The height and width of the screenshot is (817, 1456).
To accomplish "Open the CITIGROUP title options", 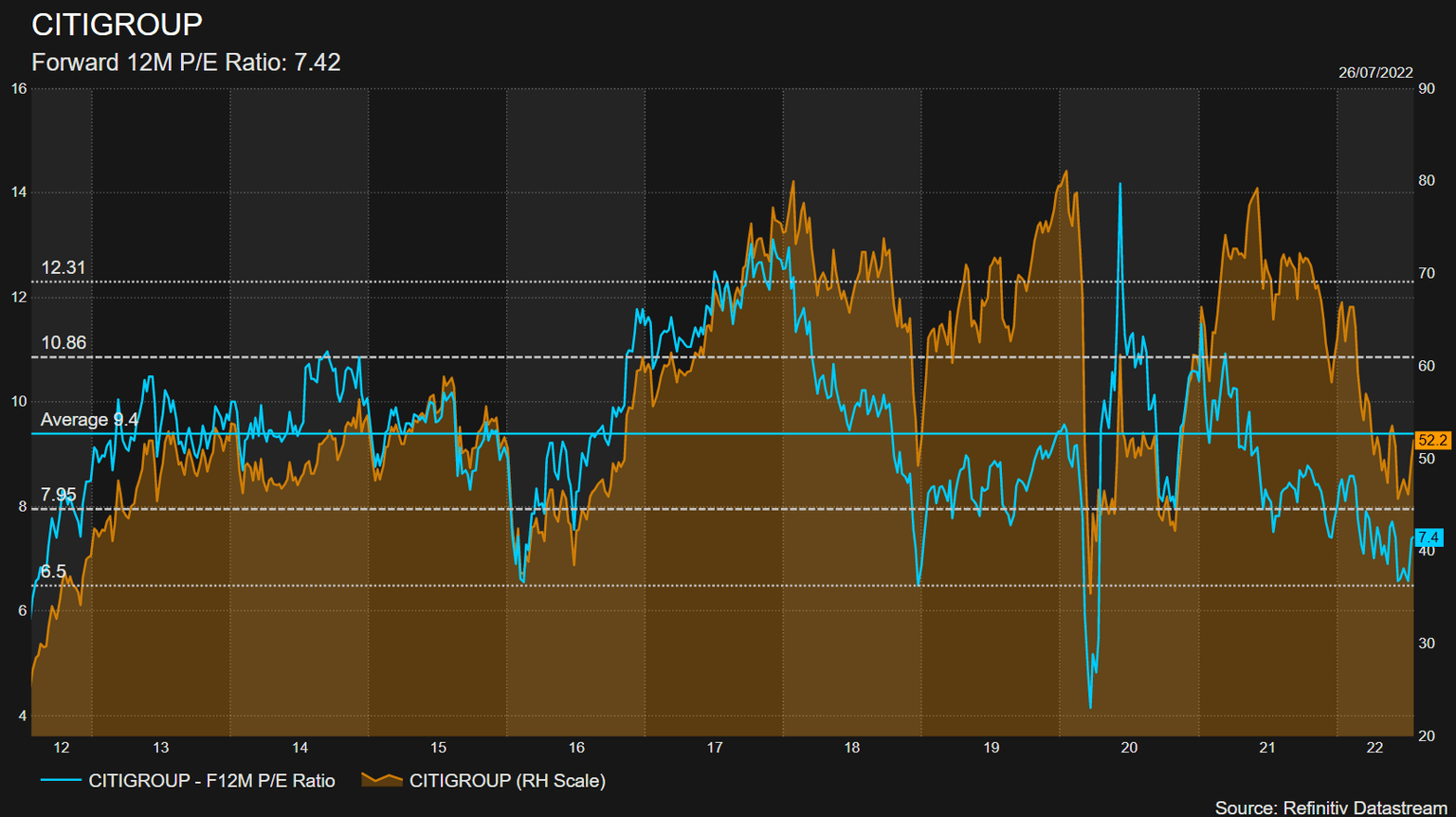I will pos(117,24).
